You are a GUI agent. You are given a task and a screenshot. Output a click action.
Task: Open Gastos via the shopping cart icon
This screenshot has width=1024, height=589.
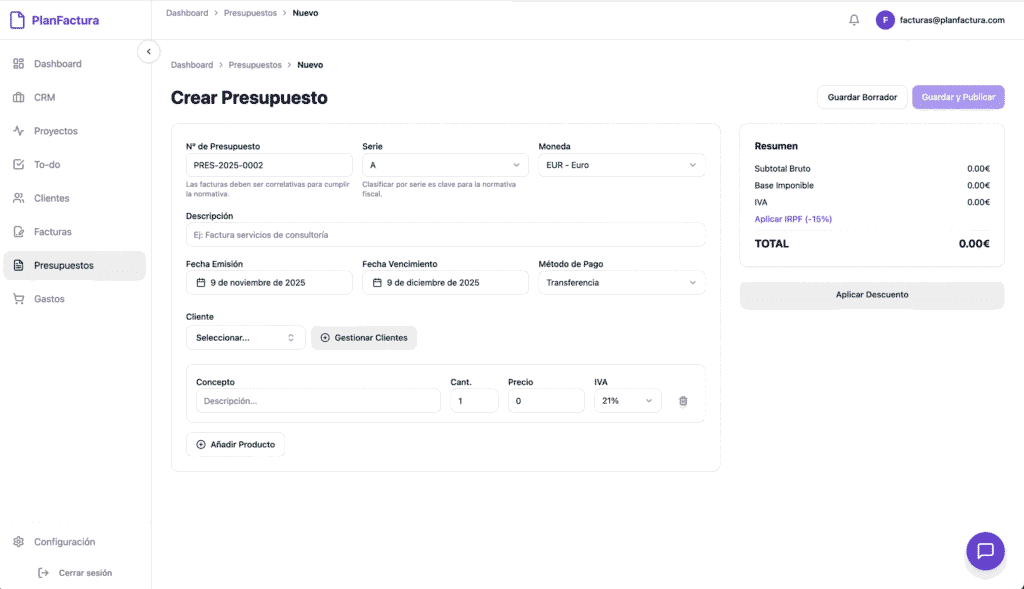19,298
